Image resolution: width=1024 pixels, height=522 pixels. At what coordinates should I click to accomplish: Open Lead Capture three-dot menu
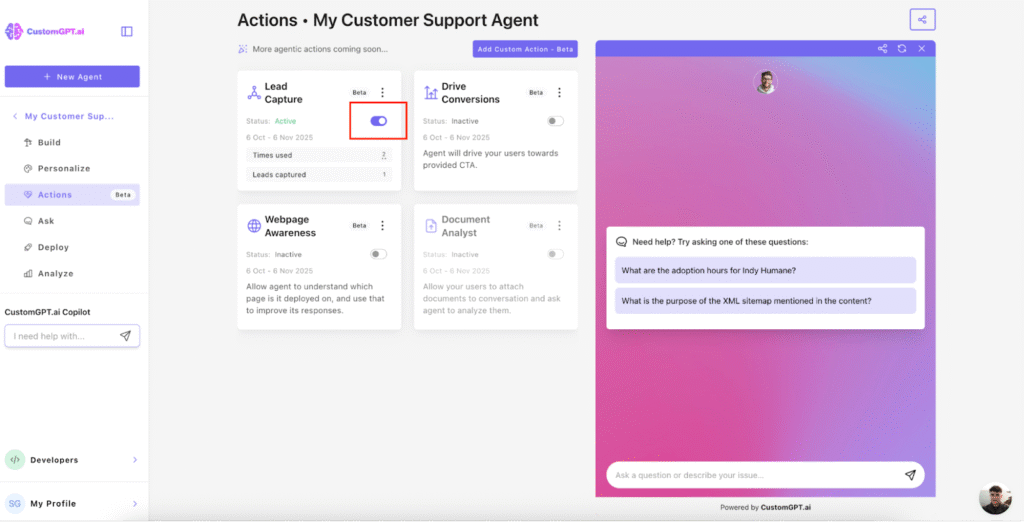point(383,93)
